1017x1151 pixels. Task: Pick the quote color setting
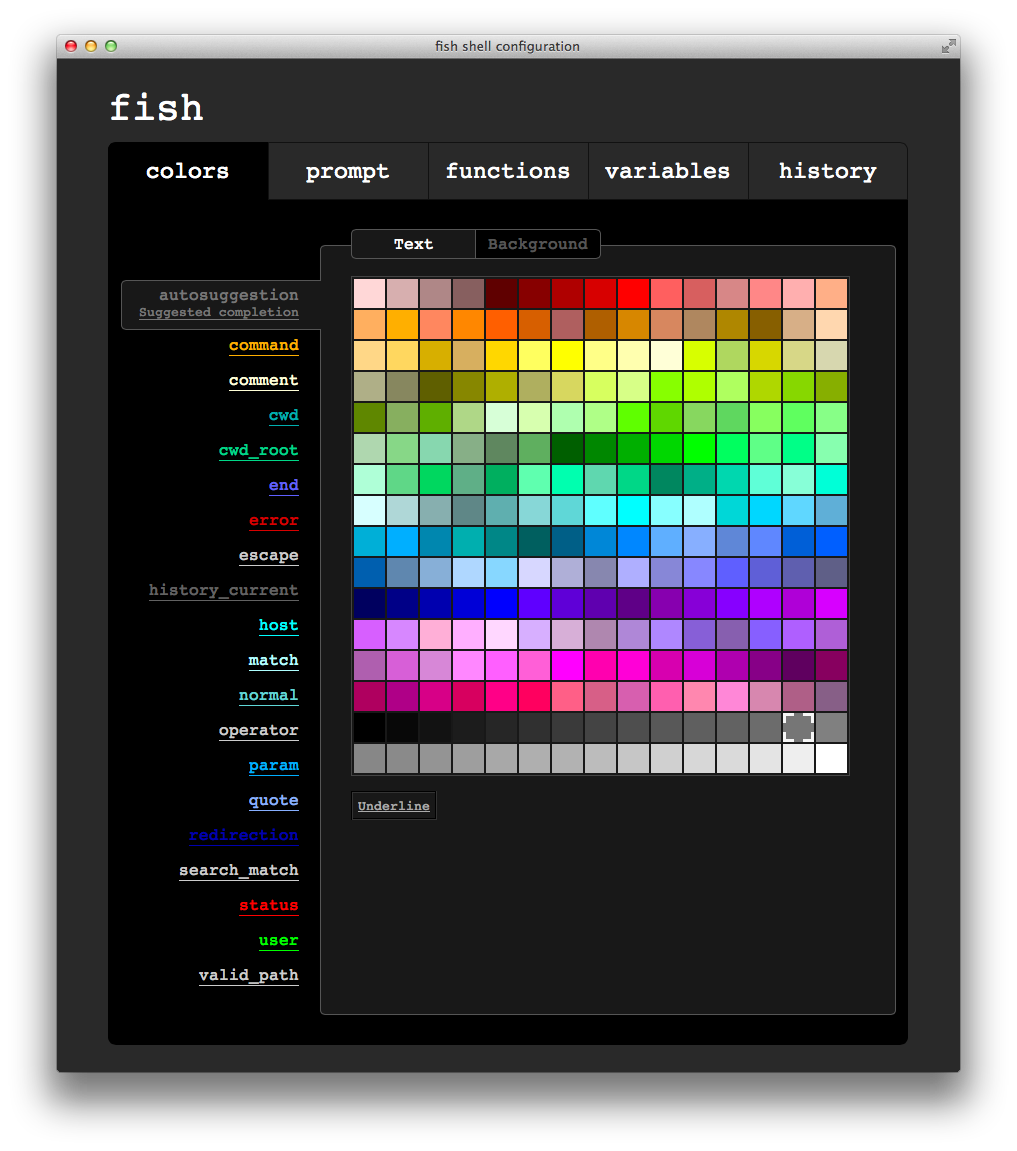[x=273, y=800]
